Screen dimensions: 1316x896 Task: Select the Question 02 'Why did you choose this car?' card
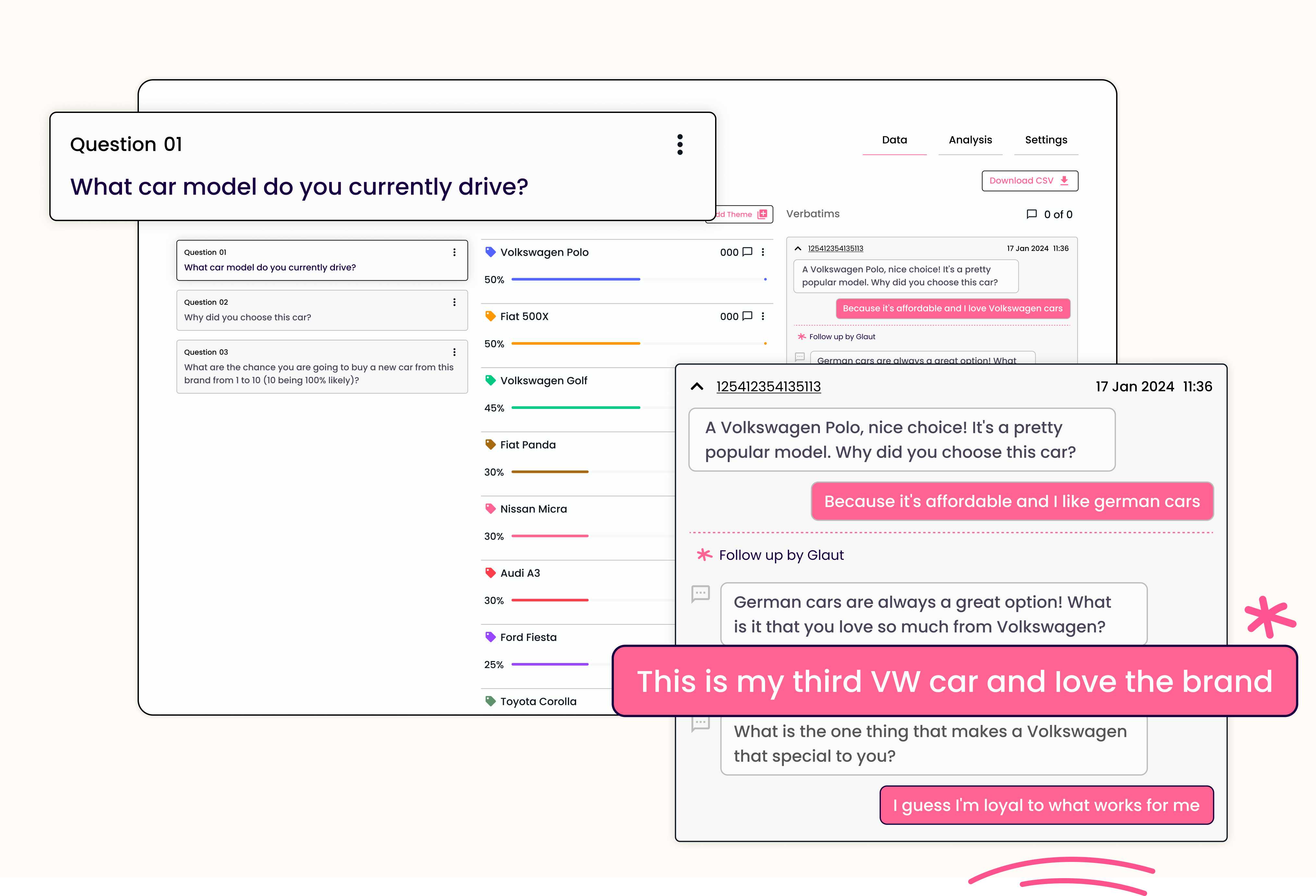coord(322,310)
